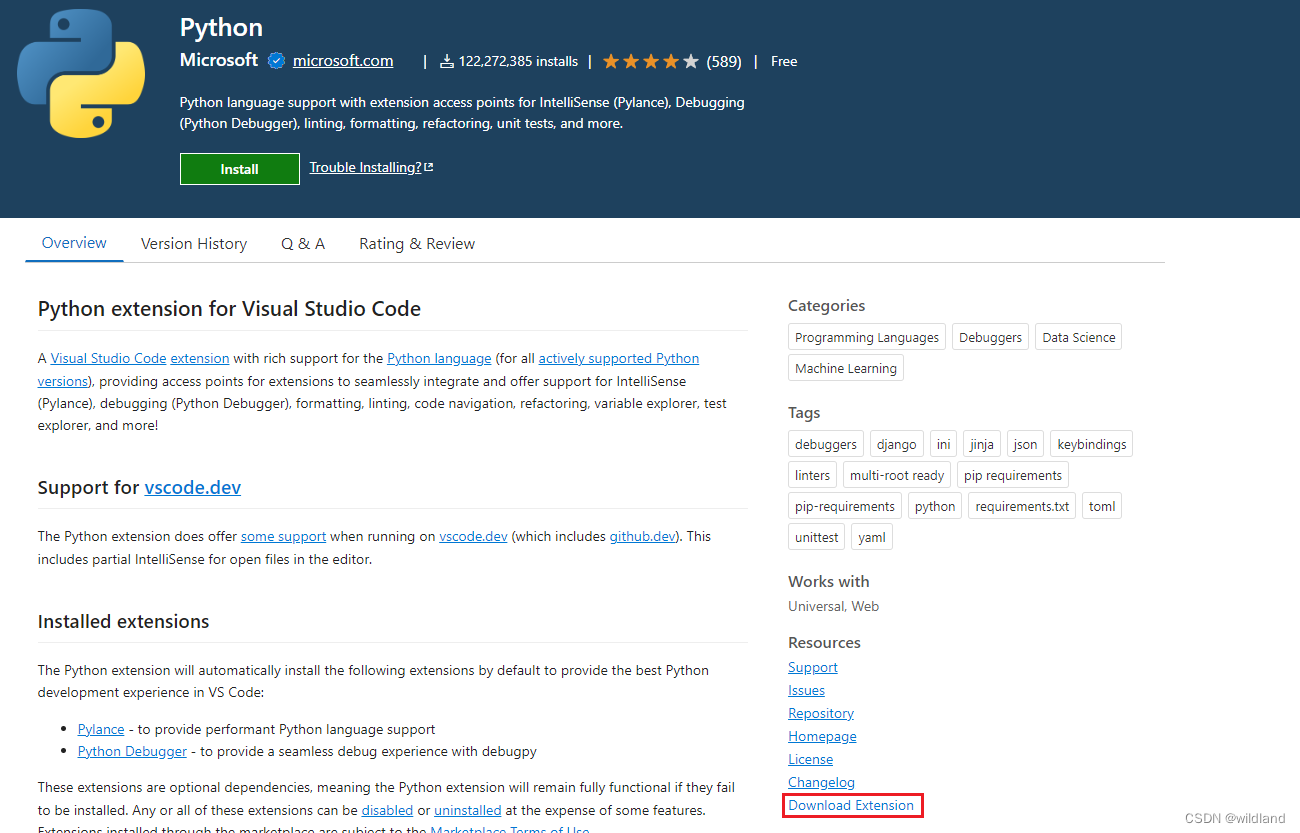Open the License resource link
Image resolution: width=1300 pixels, height=833 pixels.
(811, 759)
